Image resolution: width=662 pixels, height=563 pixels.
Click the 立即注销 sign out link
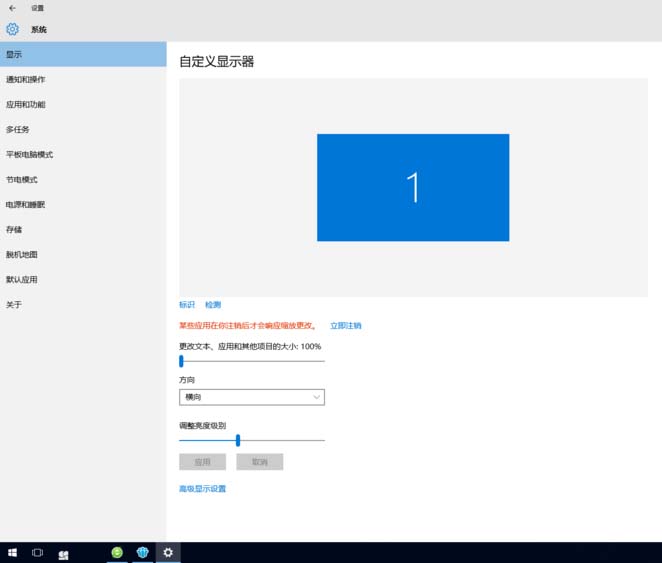click(346, 326)
